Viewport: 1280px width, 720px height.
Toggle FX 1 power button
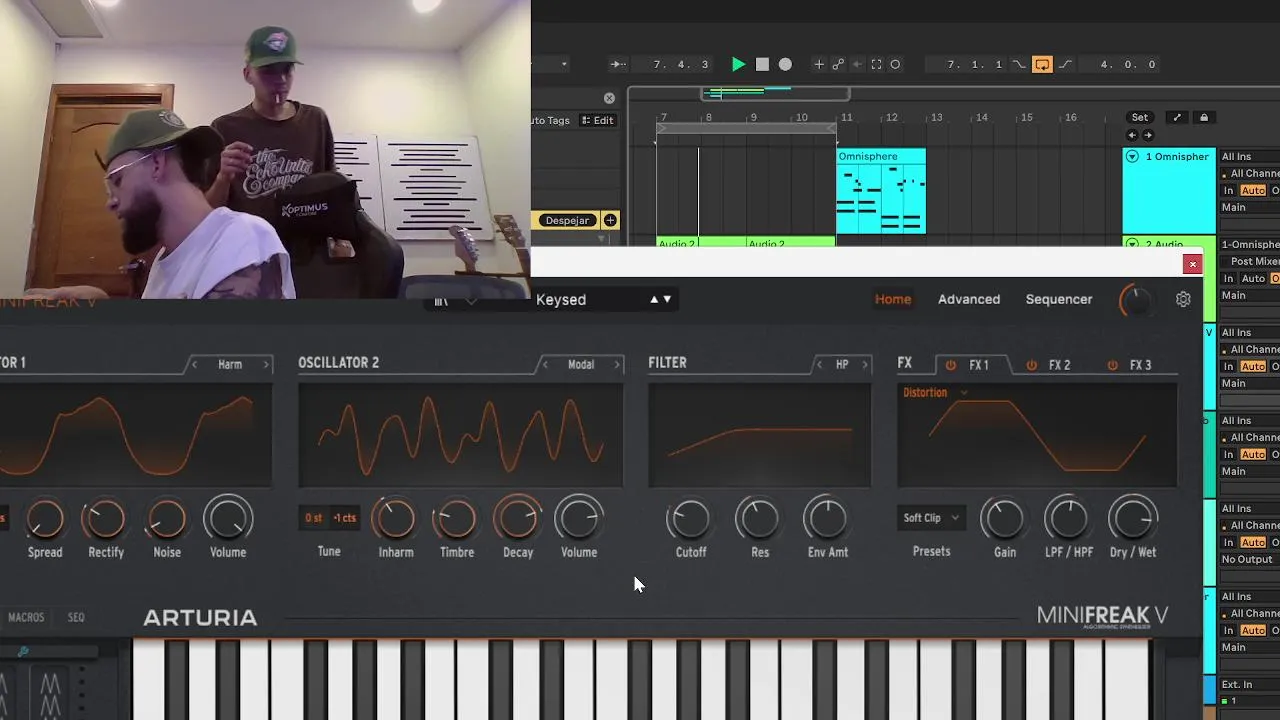point(951,365)
